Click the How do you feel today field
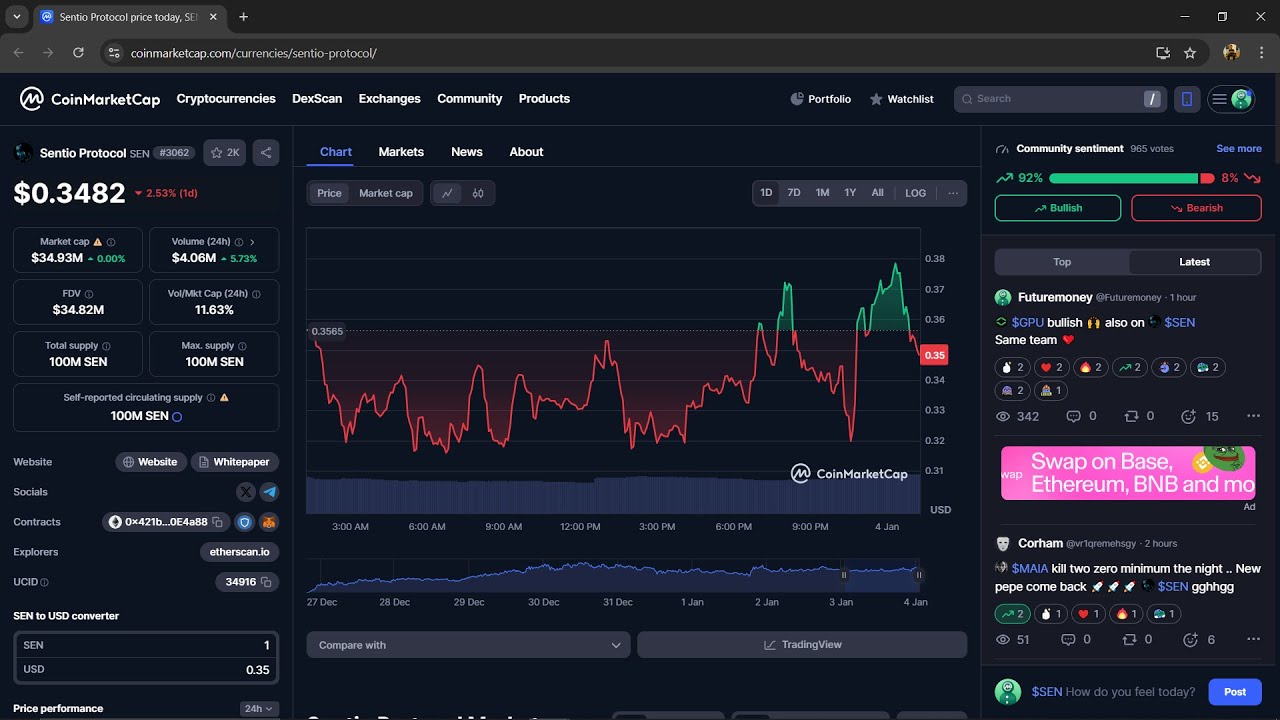This screenshot has width=1280, height=720. point(1113,692)
